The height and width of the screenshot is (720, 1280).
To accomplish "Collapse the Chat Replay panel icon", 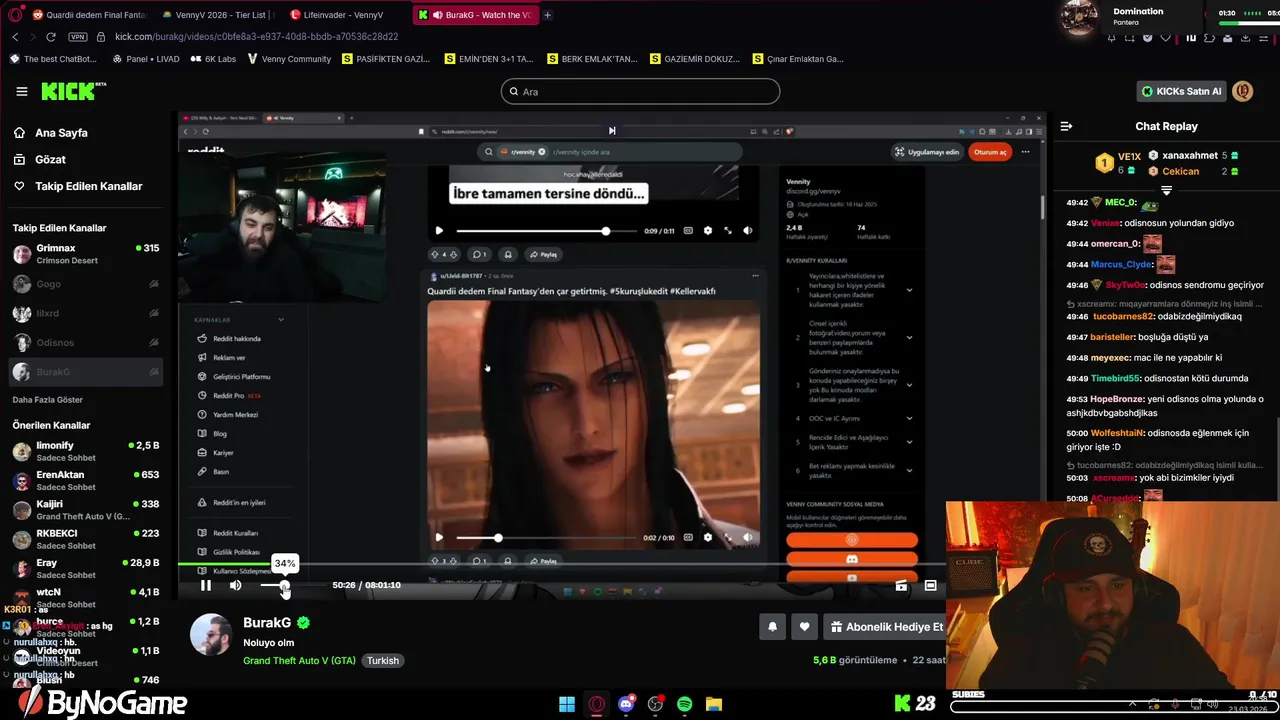I will pos(1066,126).
